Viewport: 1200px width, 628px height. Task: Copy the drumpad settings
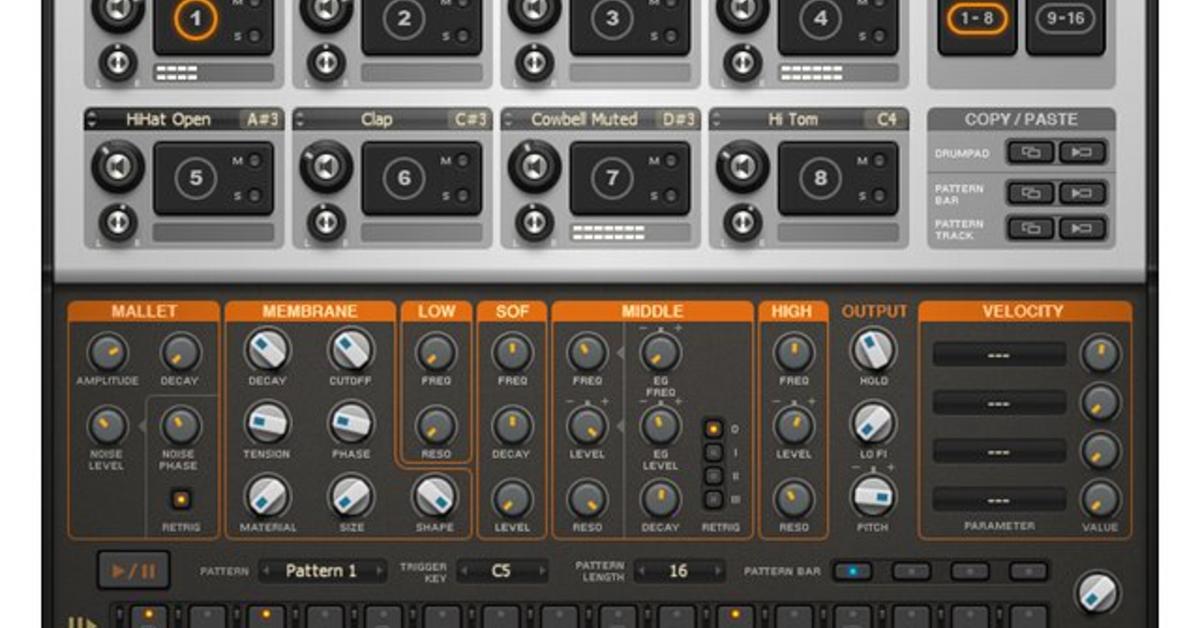click(1030, 153)
